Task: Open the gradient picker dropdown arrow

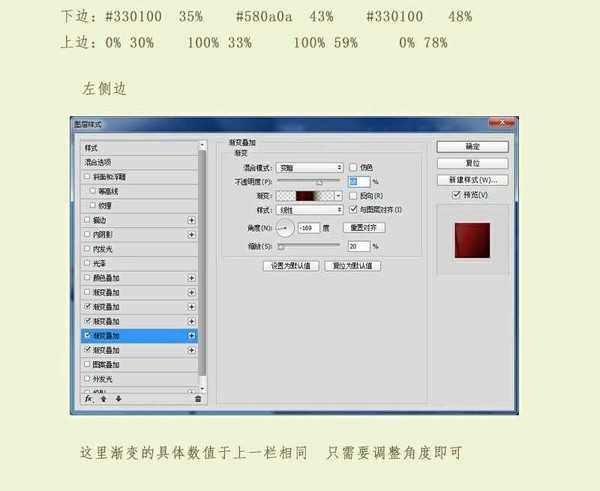Action: point(338,196)
